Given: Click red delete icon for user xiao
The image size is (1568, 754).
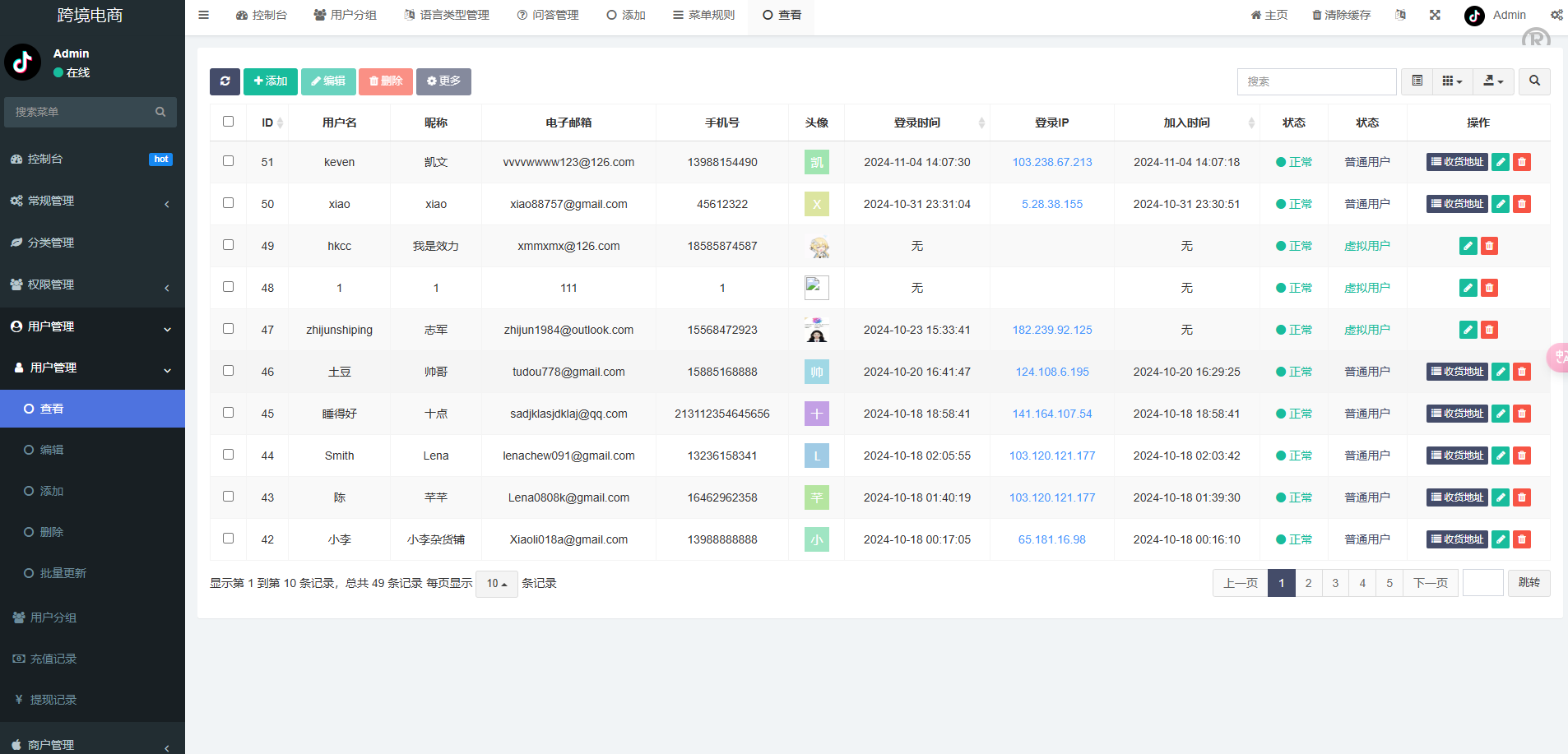Looking at the screenshot, I should [1522, 204].
